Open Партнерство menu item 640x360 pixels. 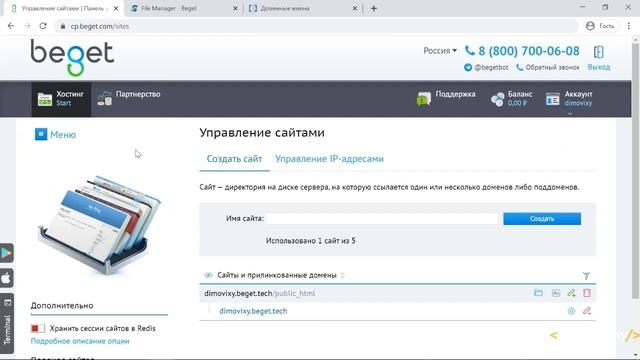point(129,99)
